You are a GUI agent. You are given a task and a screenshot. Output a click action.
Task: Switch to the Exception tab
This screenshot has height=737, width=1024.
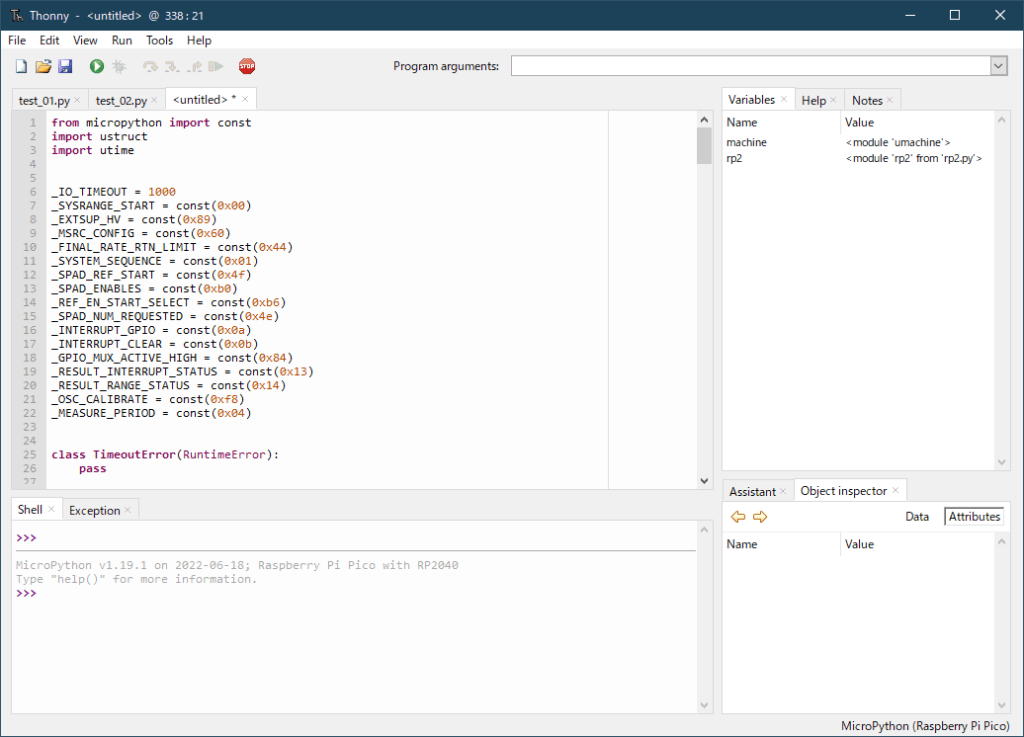(x=94, y=510)
